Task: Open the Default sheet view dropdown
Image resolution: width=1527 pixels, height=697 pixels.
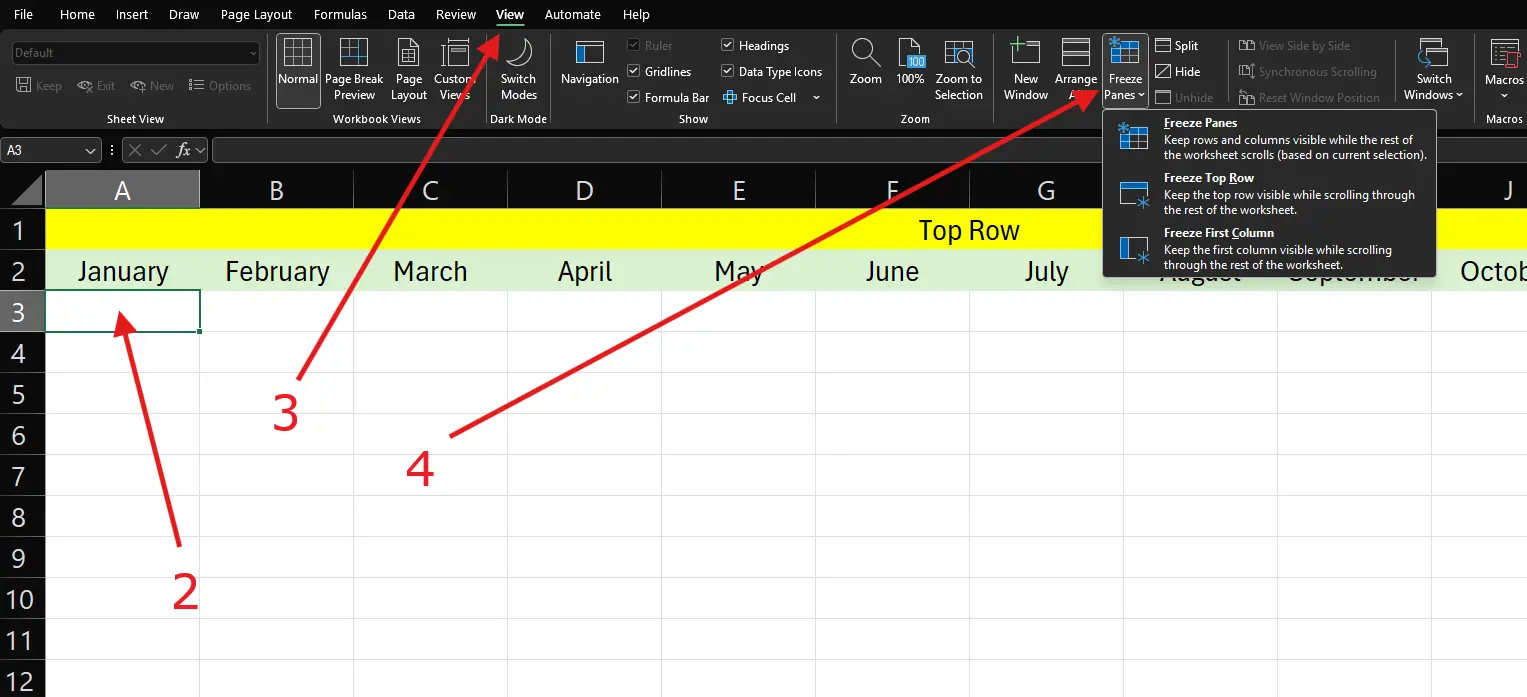Action: point(135,52)
